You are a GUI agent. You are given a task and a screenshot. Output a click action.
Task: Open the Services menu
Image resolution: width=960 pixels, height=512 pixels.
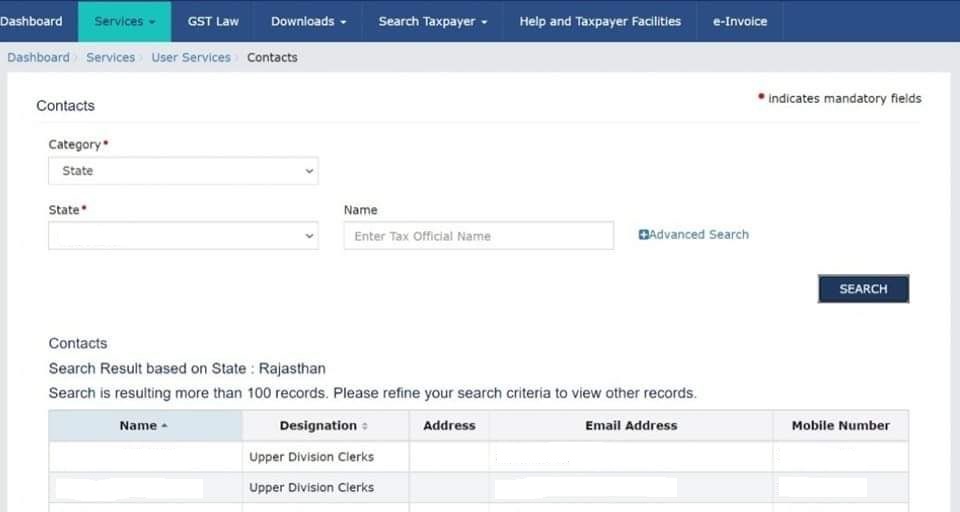pyautogui.click(x=124, y=21)
